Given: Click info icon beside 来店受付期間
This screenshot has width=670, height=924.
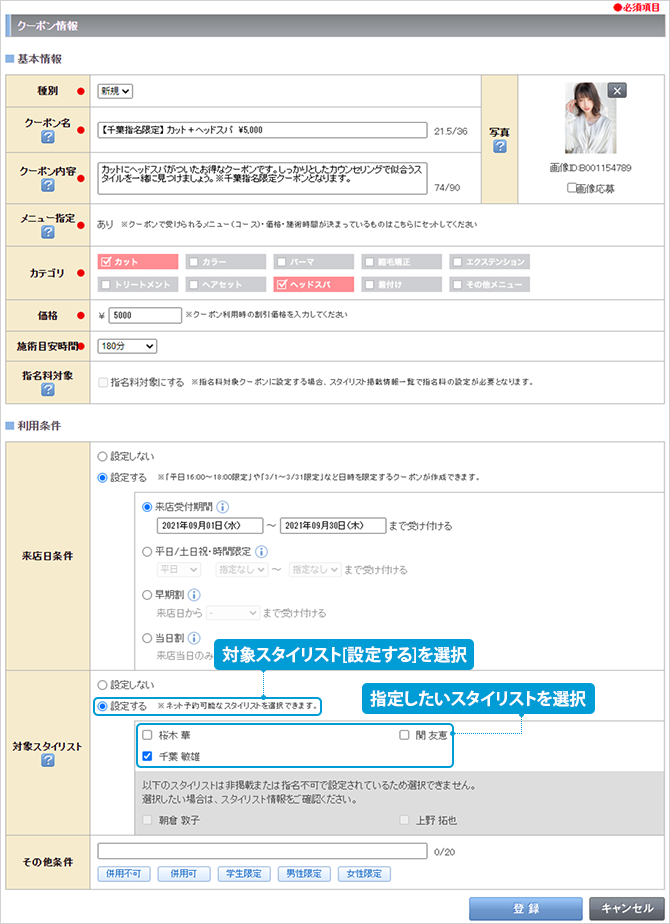Looking at the screenshot, I should (223, 506).
